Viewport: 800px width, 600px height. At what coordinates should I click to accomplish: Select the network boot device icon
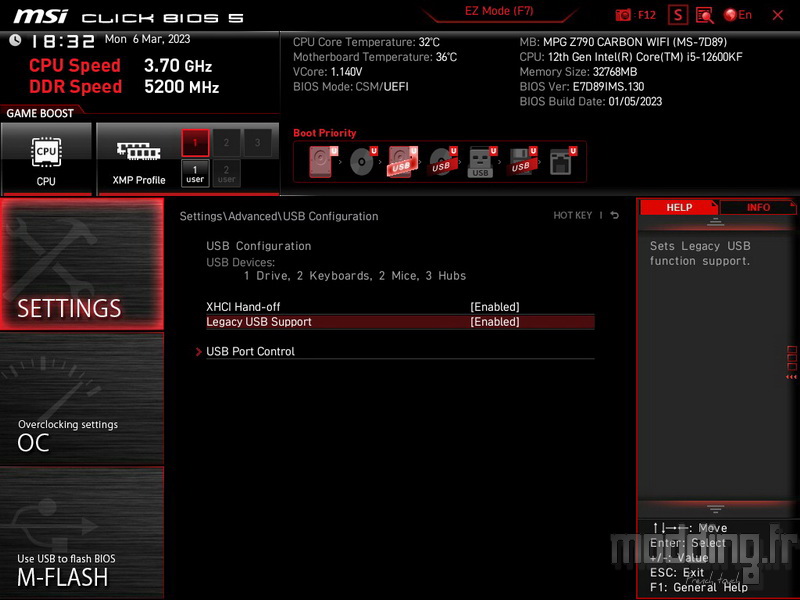562,161
